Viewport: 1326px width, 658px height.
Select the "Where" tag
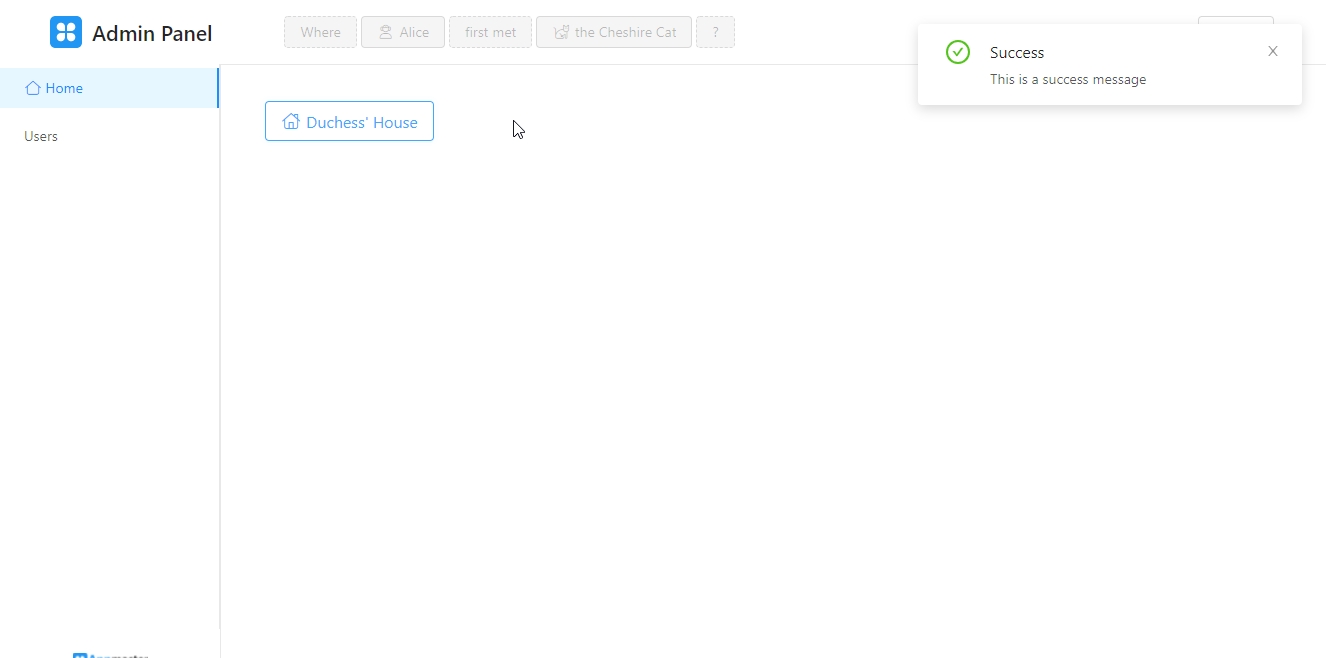(320, 32)
